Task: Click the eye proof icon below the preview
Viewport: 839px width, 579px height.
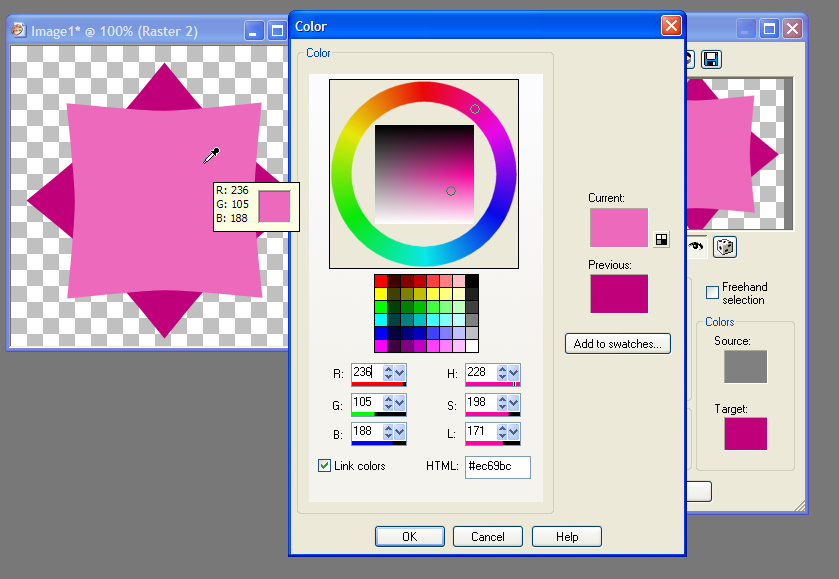Action: coord(697,247)
